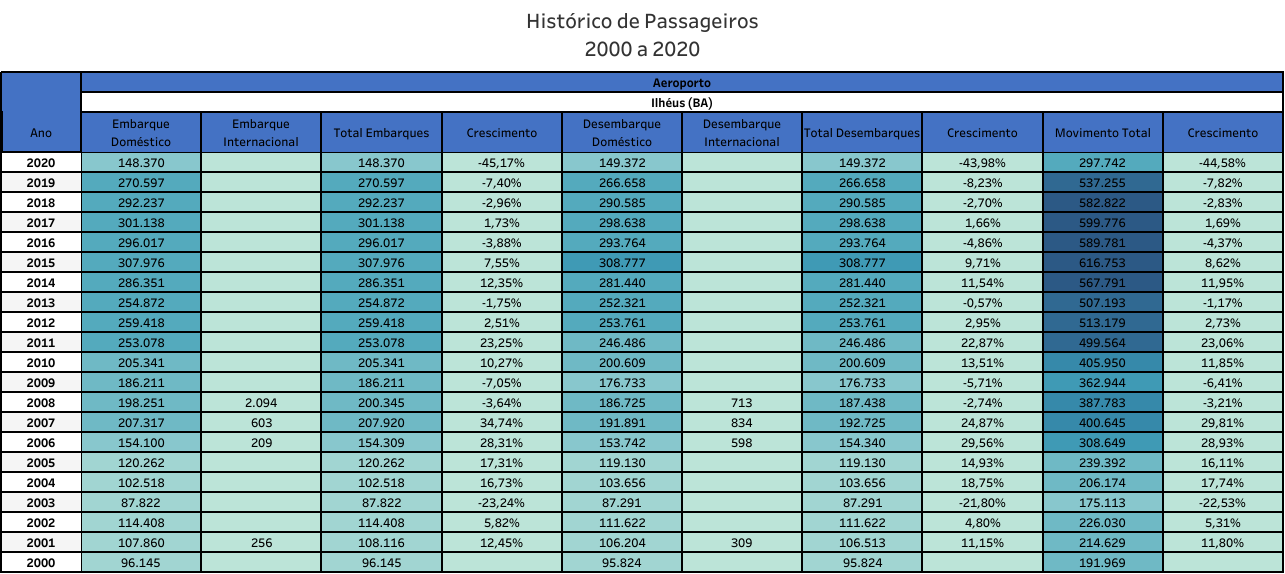The height and width of the screenshot is (574, 1285).
Task: Select the 29,81% Movimento growth cell
Action: 1223,422
